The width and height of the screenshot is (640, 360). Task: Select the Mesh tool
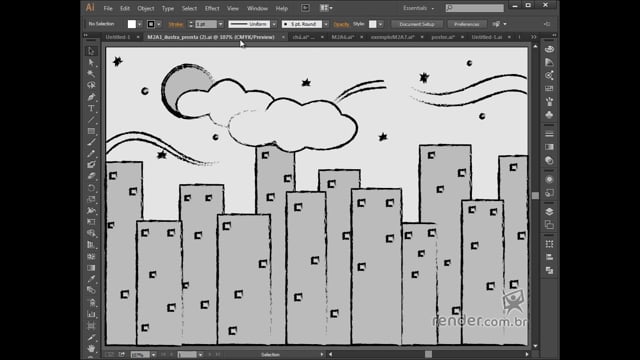pos(91,256)
